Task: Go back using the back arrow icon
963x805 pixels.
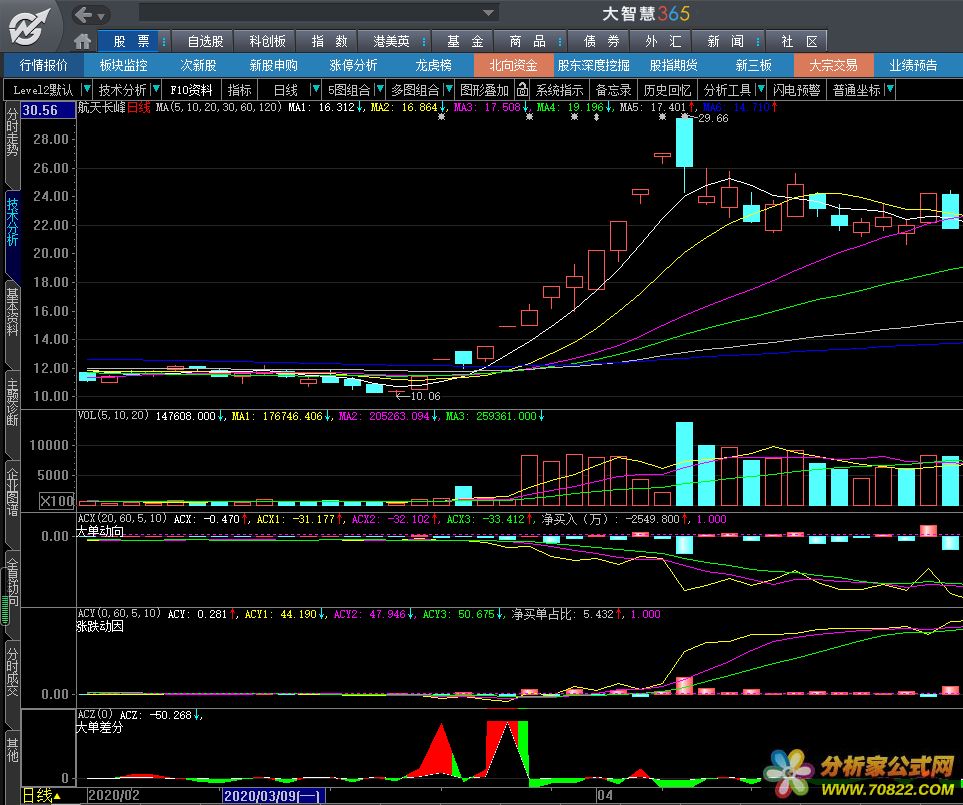Action: coord(82,14)
